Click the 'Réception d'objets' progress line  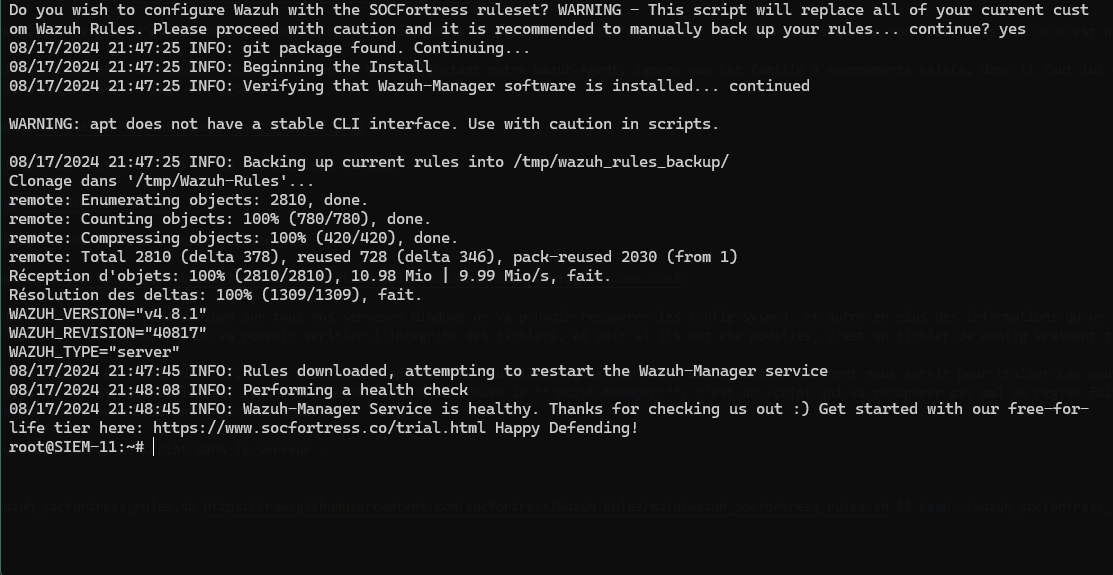coord(310,276)
